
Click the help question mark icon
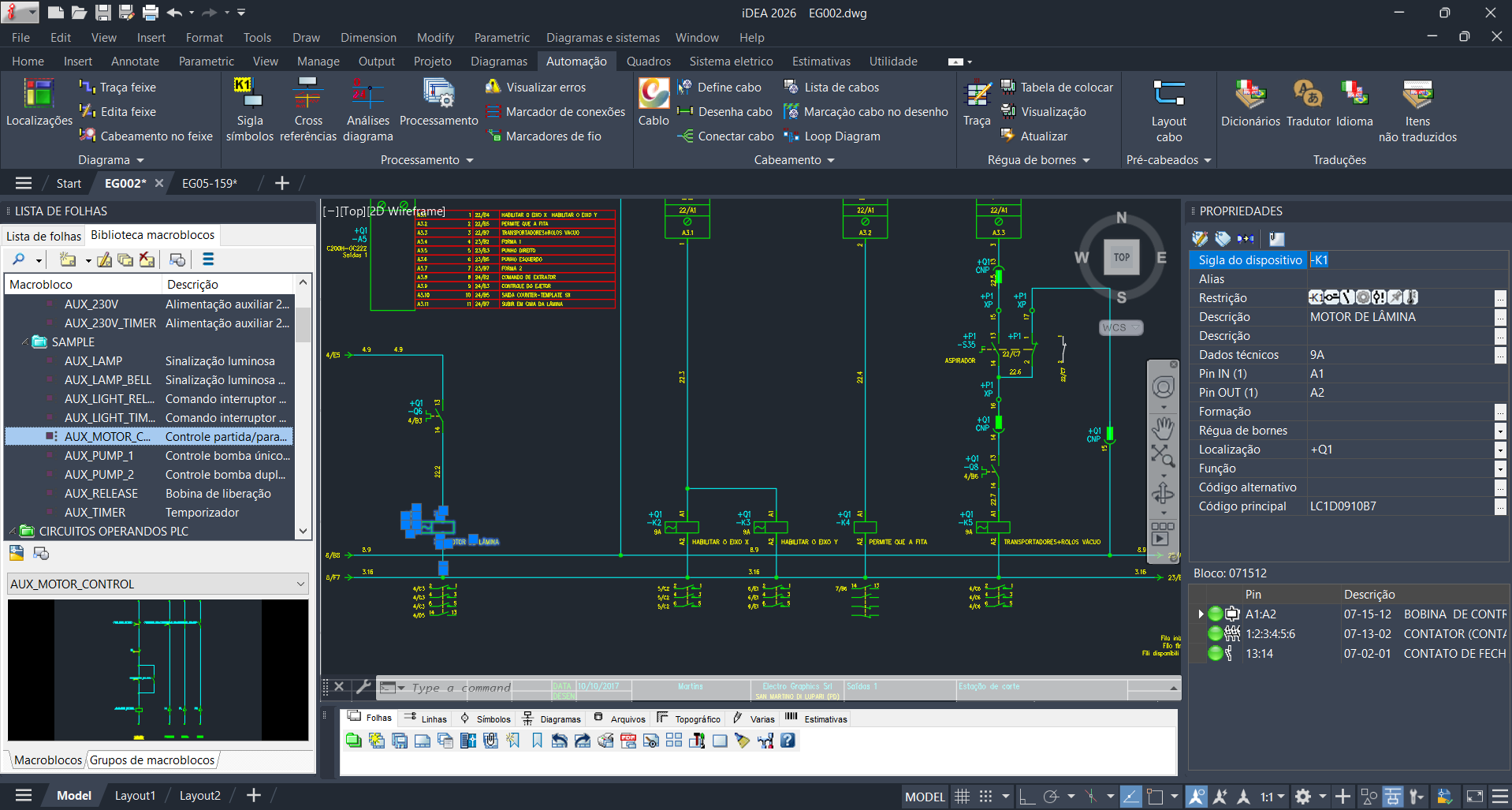tap(788, 741)
